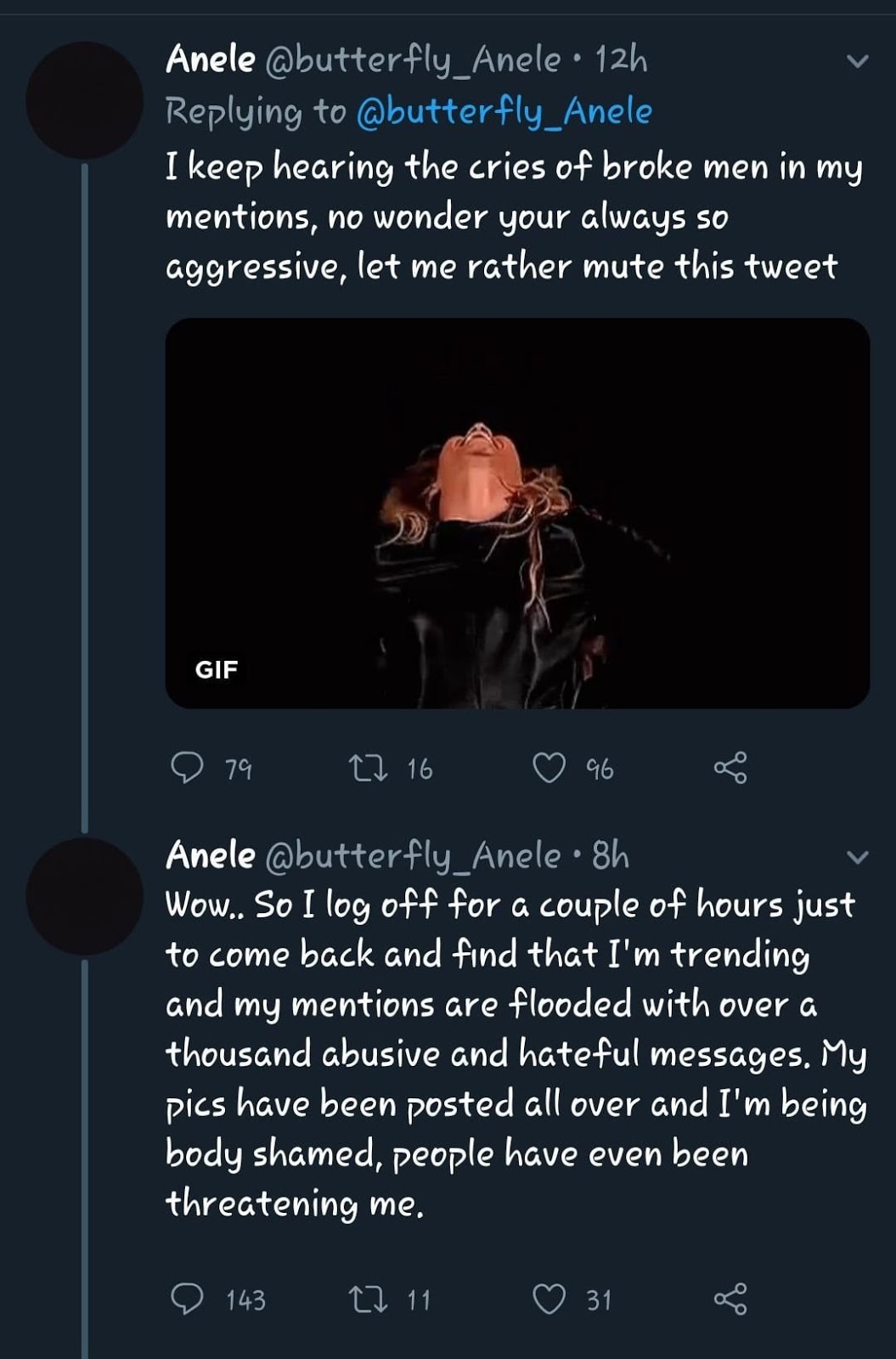Retweet the tweet with 16 retweets
896x1359 pixels.
(369, 768)
